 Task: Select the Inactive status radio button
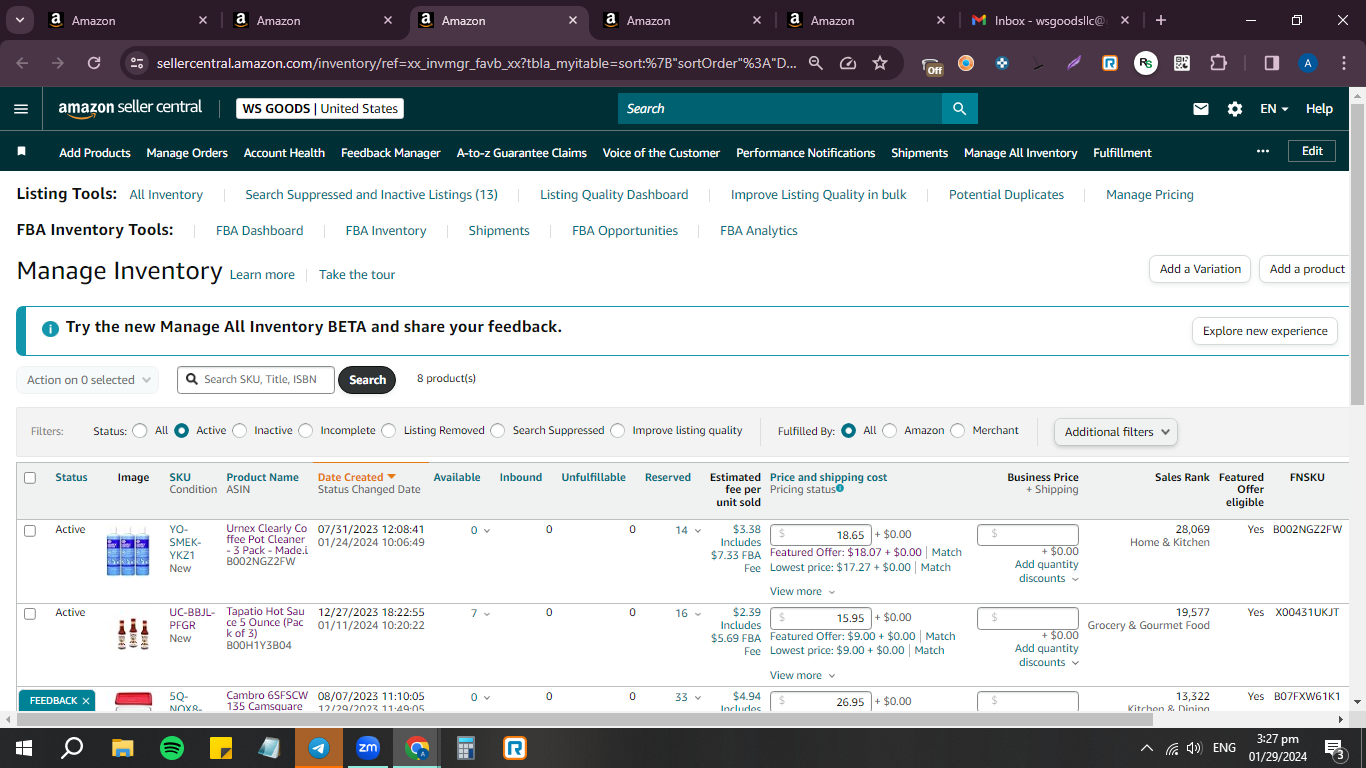pyautogui.click(x=239, y=431)
